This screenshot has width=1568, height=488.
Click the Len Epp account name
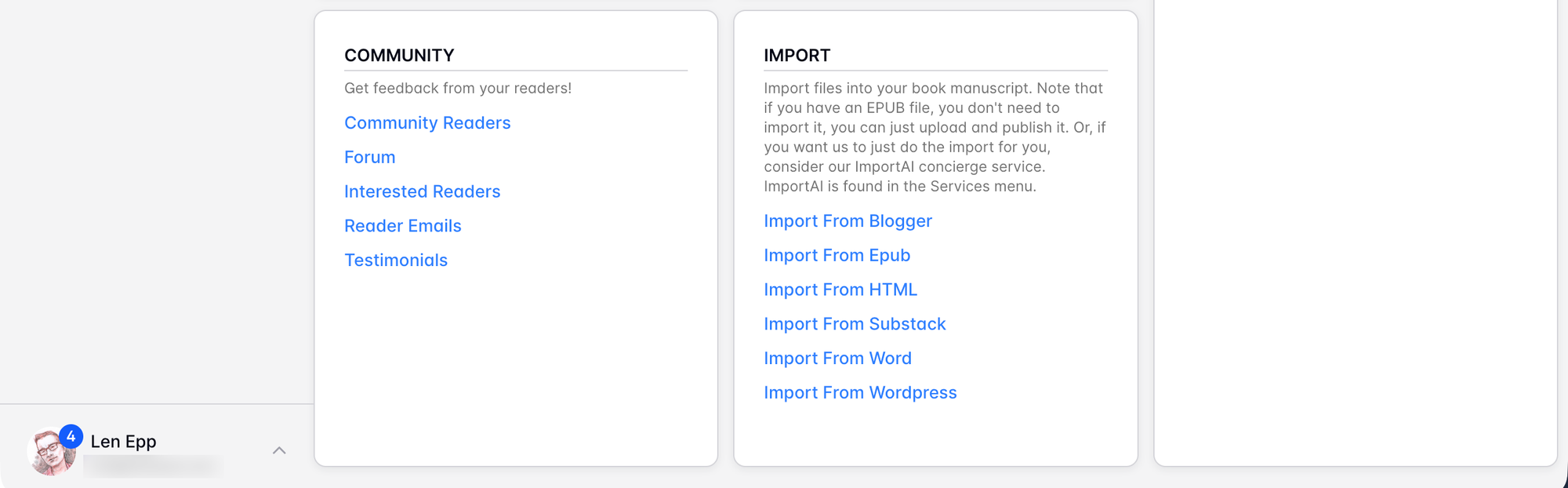pos(123,442)
